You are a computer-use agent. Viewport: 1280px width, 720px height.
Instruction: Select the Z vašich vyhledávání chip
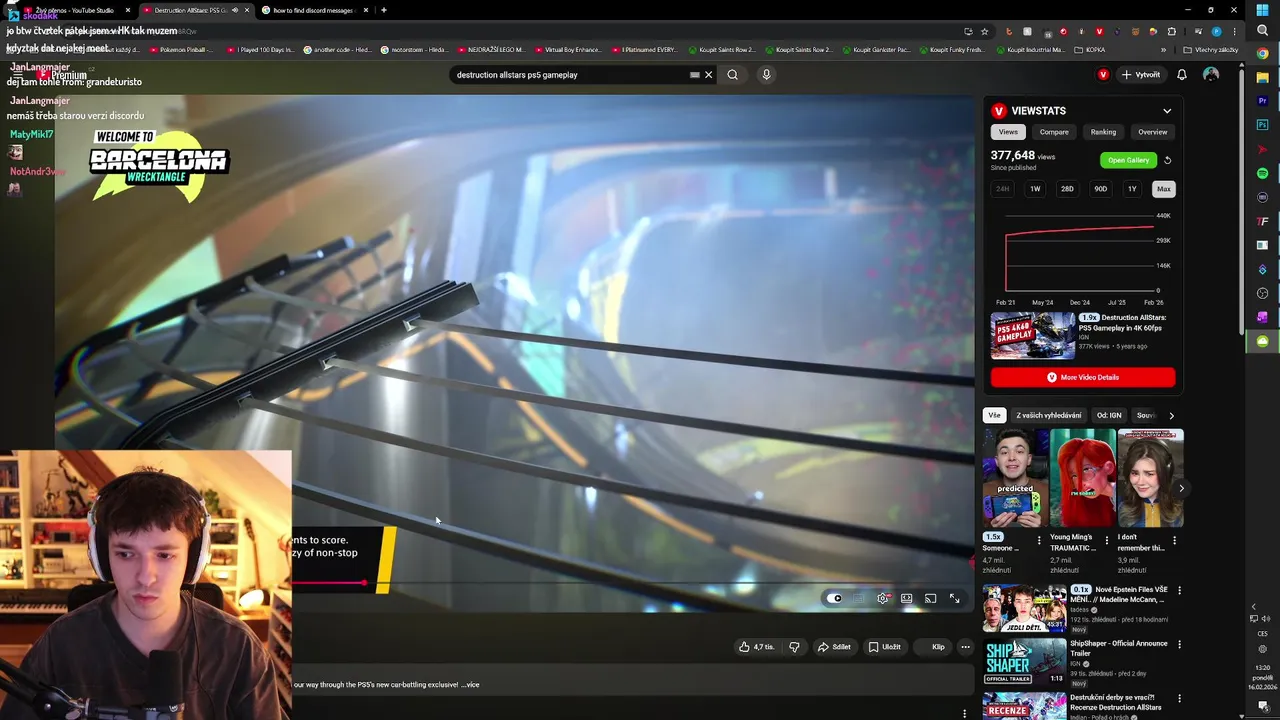pos(1048,415)
